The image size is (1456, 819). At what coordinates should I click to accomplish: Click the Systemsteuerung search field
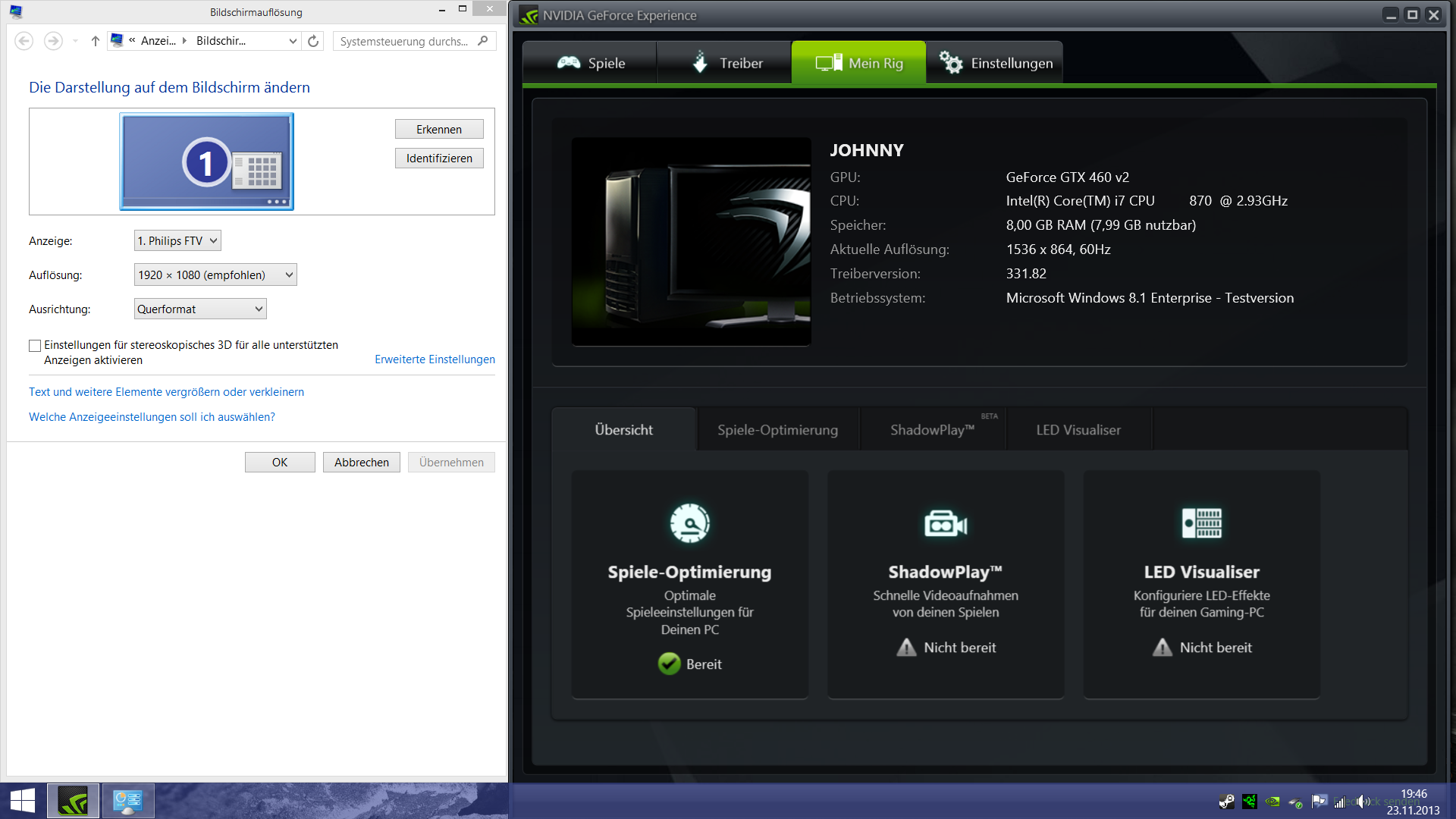tap(406, 41)
